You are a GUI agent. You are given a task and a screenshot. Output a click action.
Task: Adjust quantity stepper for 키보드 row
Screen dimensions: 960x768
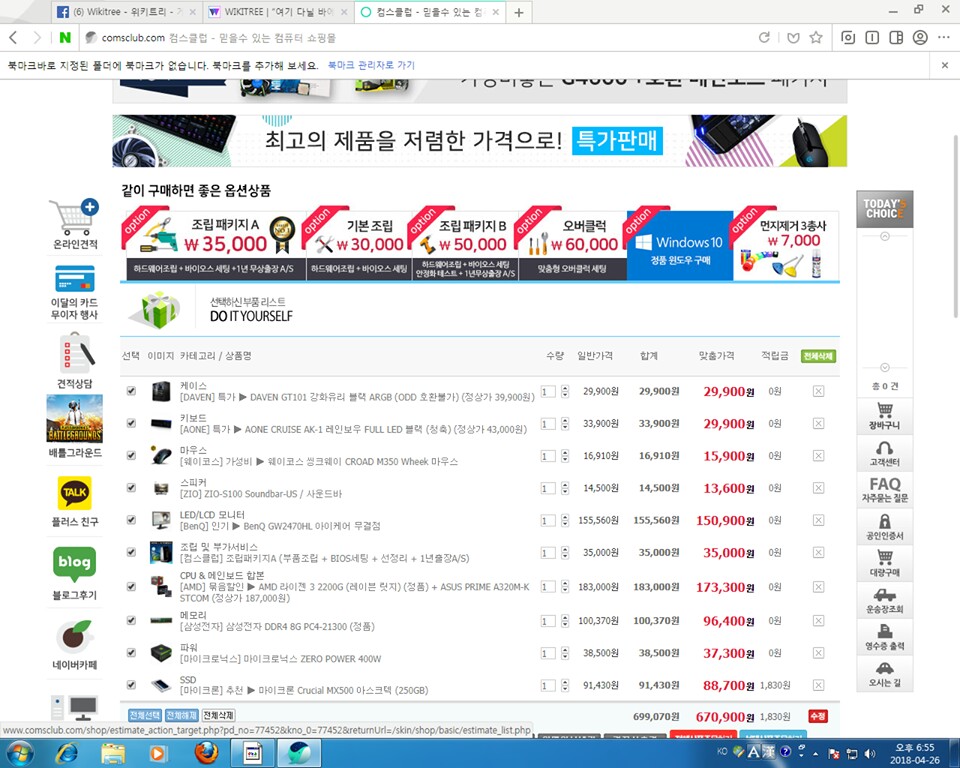(x=564, y=424)
